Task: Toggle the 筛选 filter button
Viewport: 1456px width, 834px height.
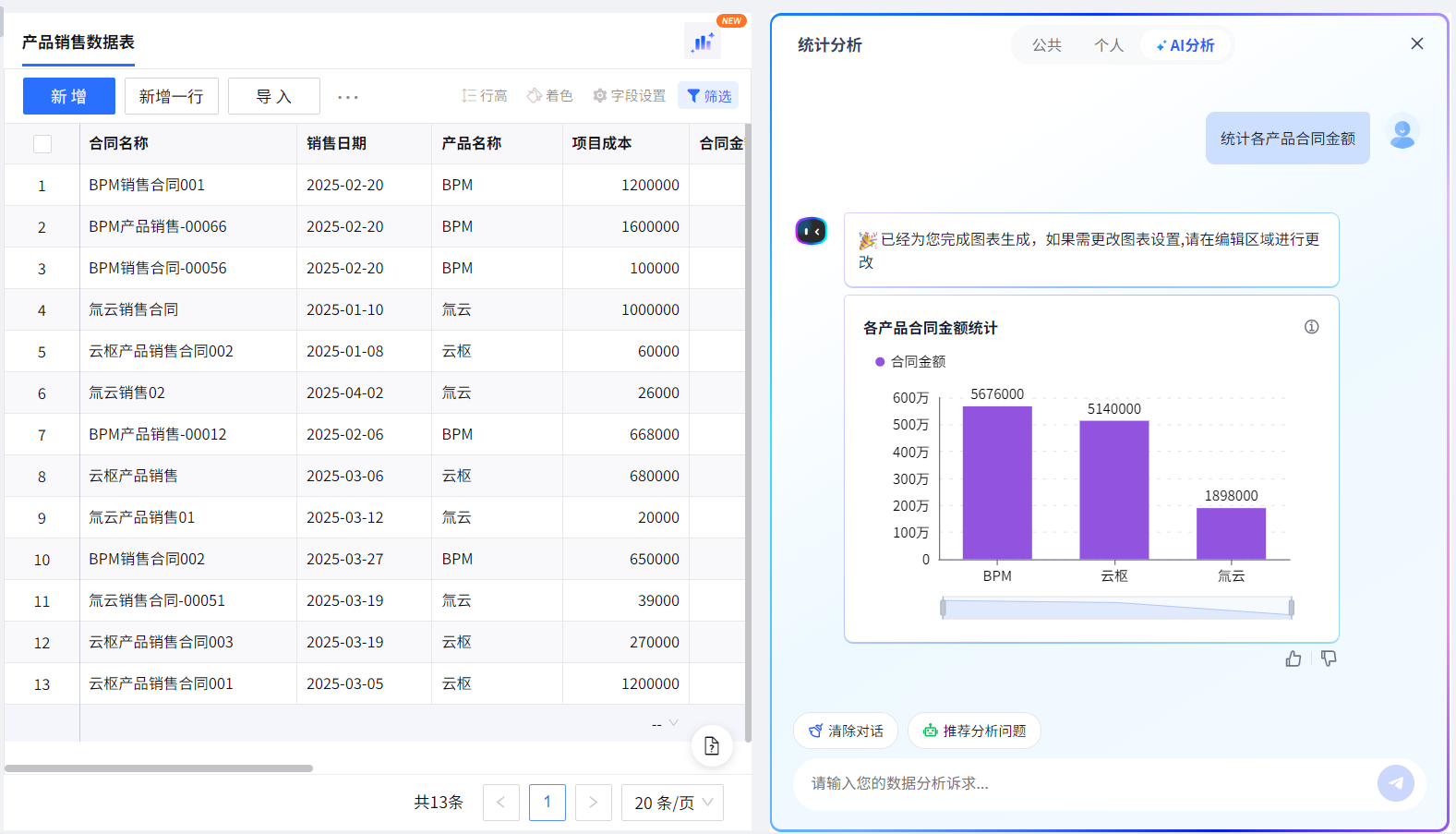Action: point(708,96)
